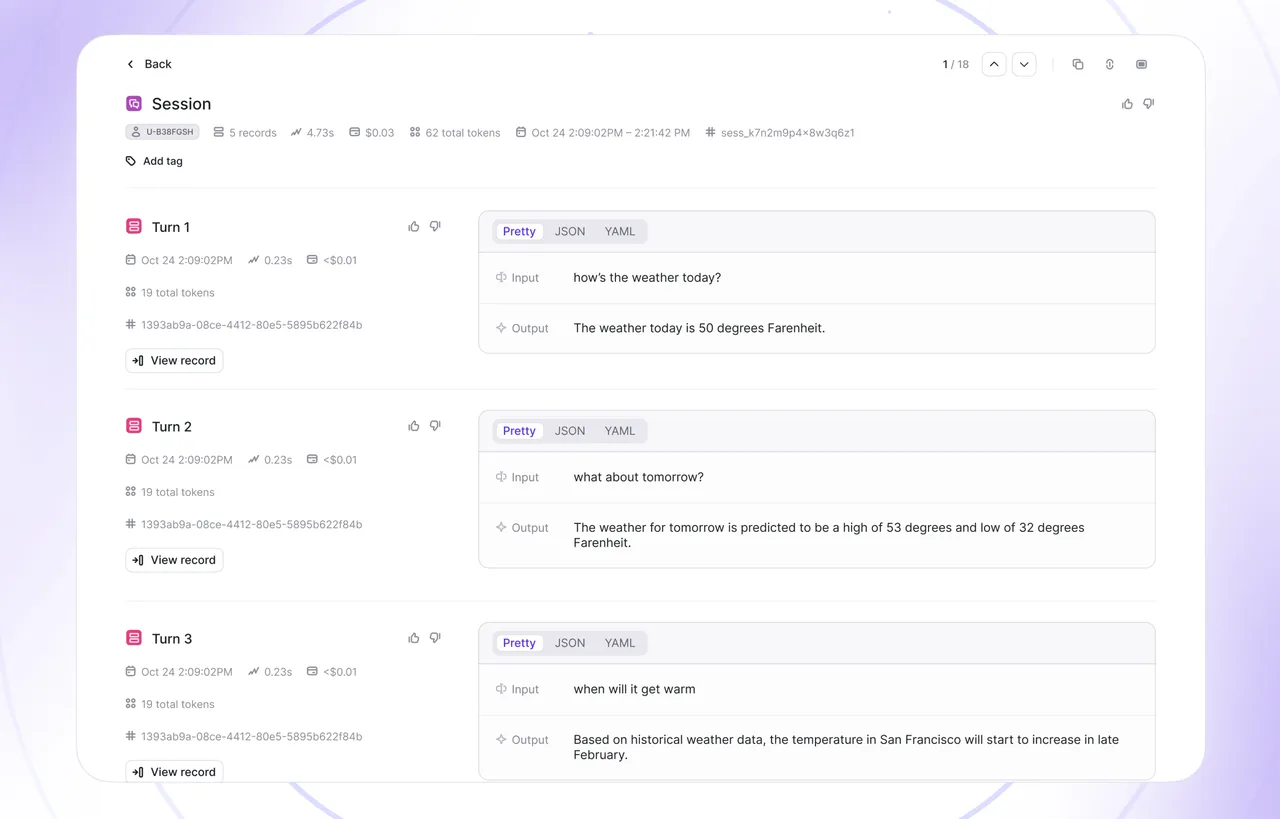Switch Turn 1 to YAML view

tap(620, 231)
